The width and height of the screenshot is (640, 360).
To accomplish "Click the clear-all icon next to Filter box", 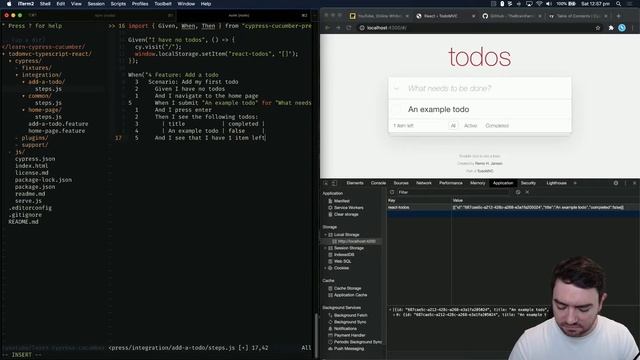I will (x=518, y=192).
